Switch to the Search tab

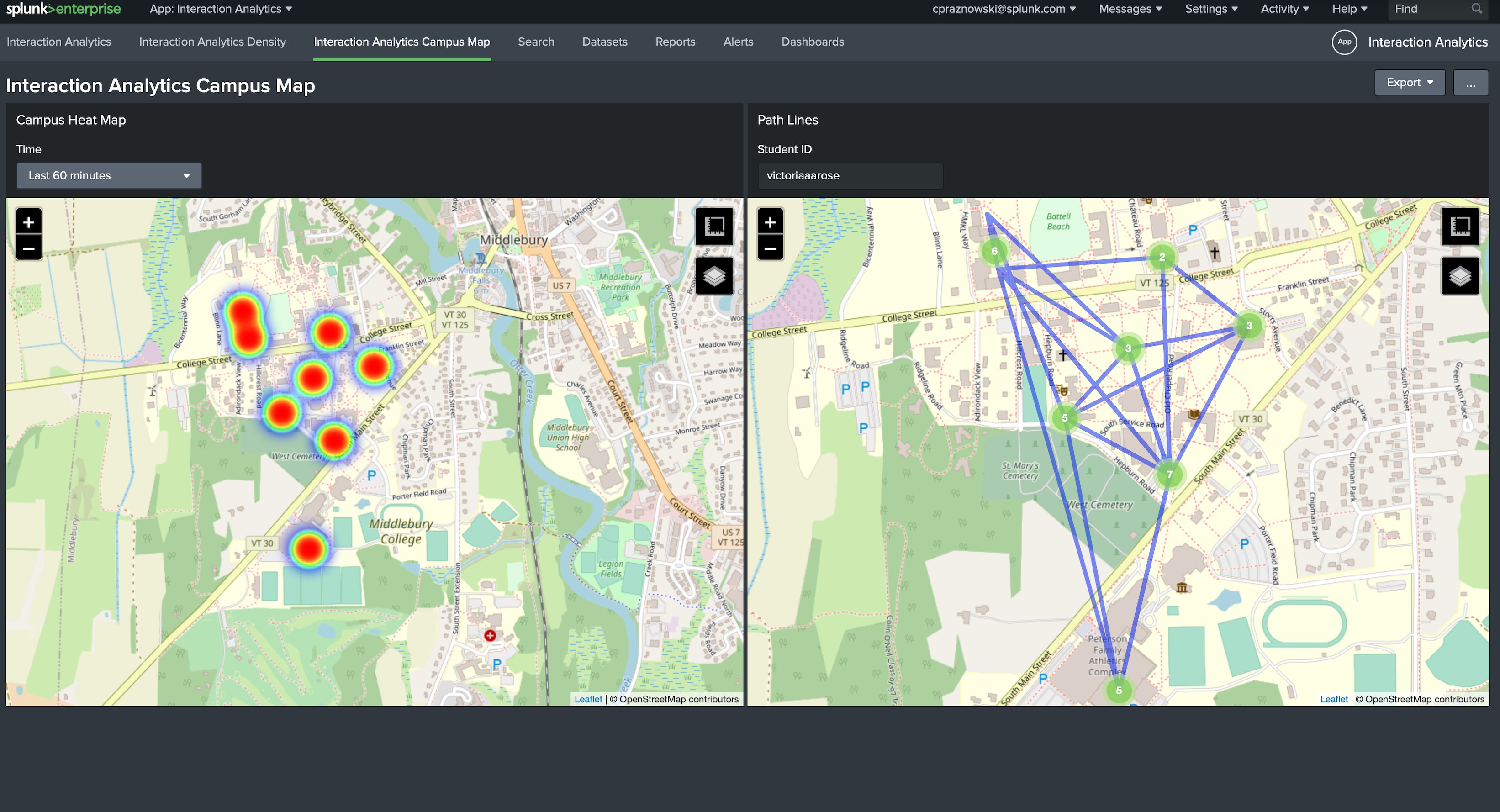point(536,41)
